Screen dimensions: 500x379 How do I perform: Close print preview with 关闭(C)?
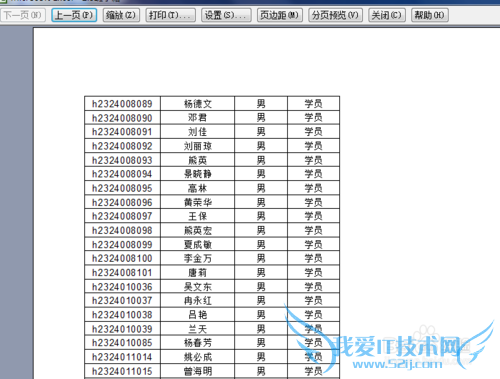coord(387,15)
